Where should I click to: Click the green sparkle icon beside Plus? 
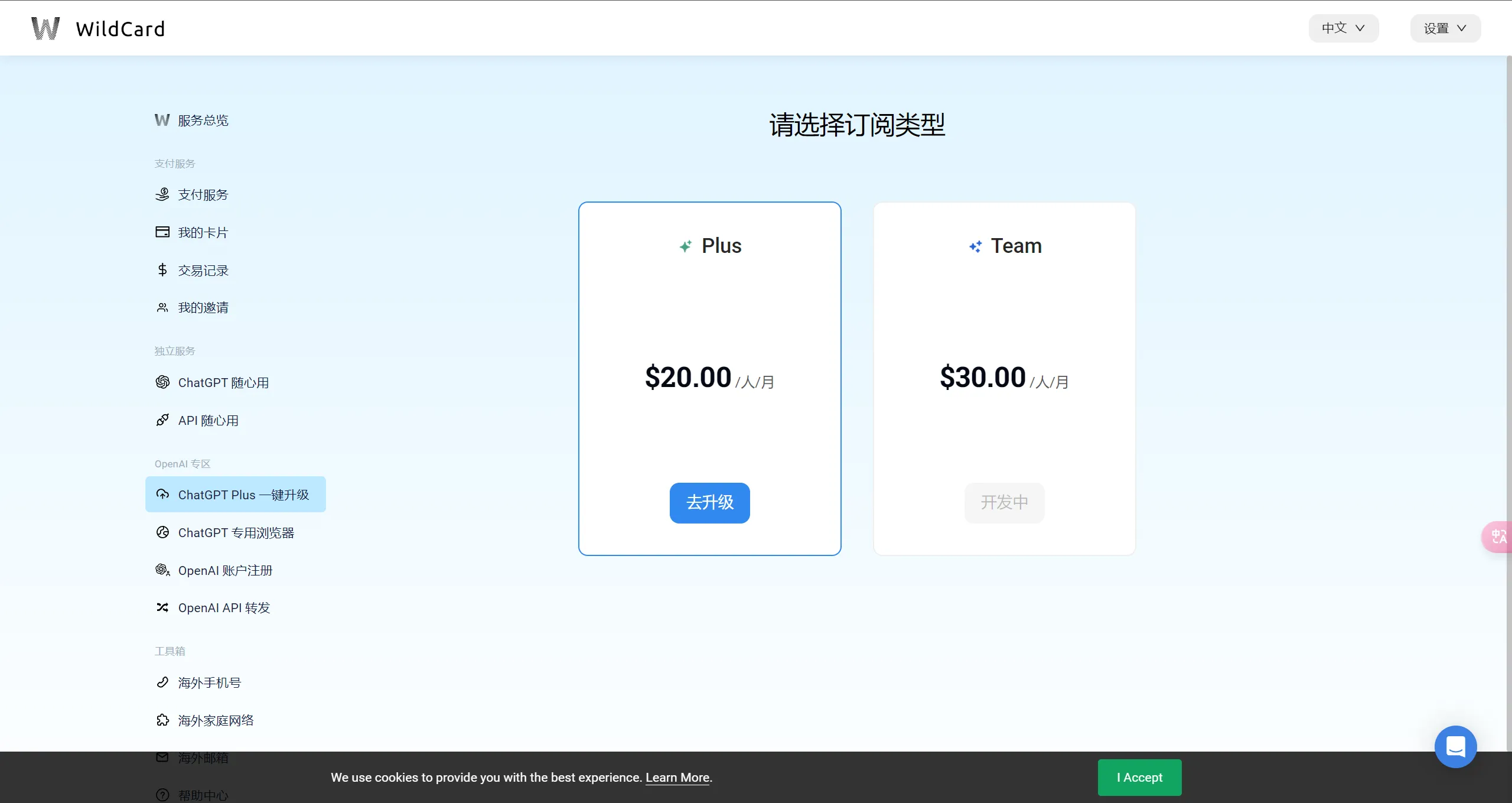pyautogui.click(x=686, y=246)
